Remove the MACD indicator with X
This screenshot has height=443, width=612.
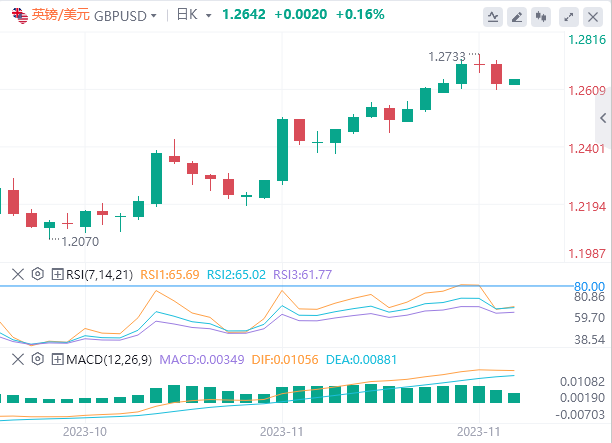tap(17, 358)
